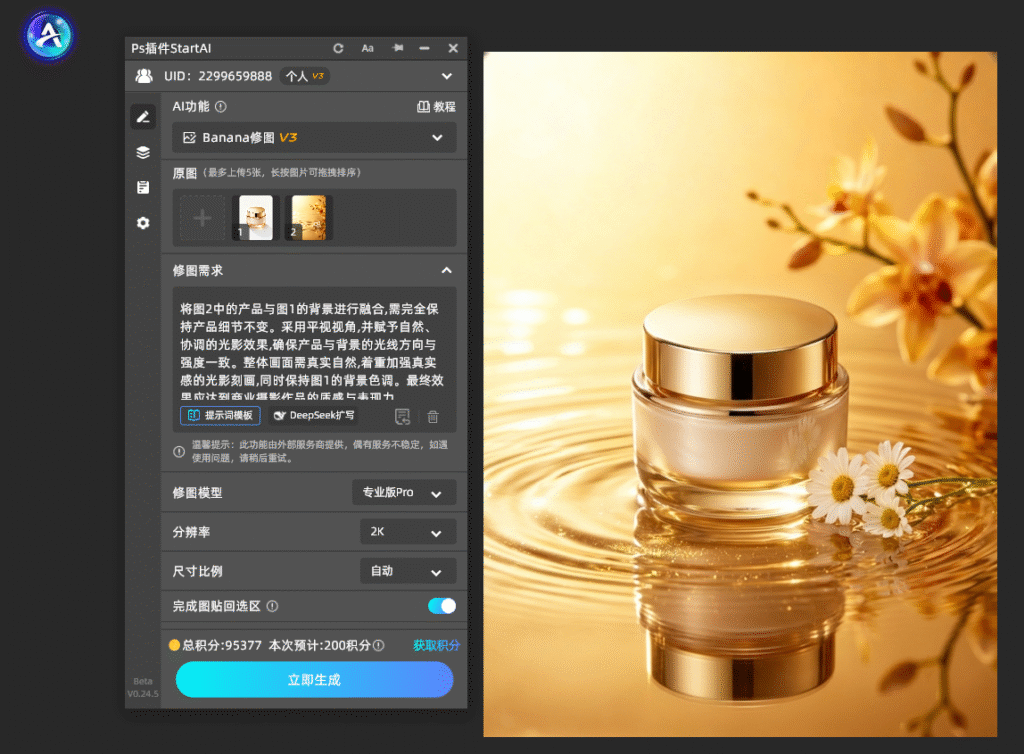Open the 提示词模板 prompt templates

pyautogui.click(x=220, y=416)
